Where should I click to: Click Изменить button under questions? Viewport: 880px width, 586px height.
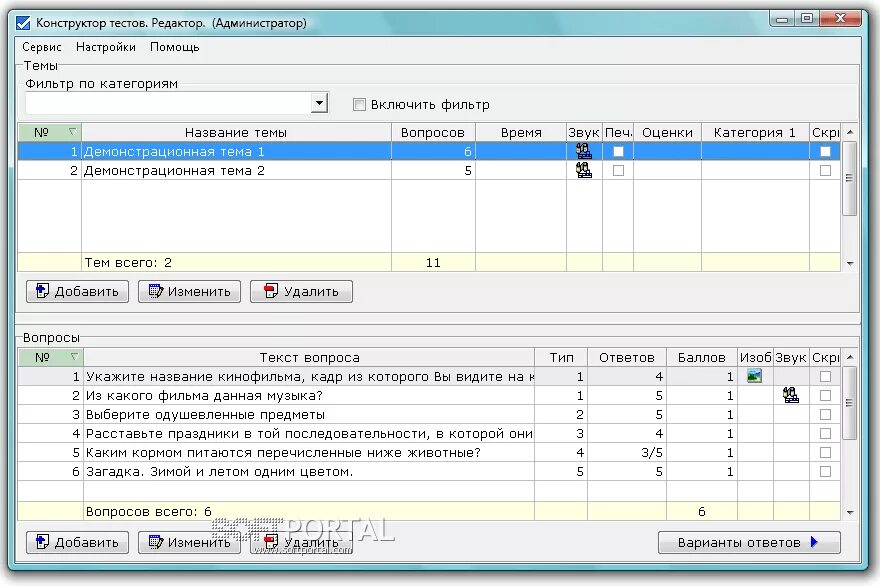point(189,542)
